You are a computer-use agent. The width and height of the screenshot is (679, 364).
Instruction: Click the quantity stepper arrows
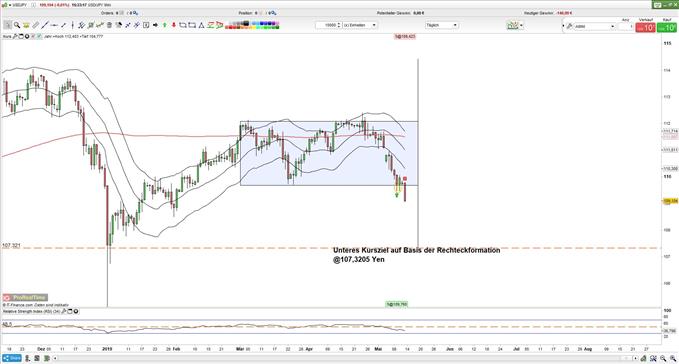click(x=339, y=25)
